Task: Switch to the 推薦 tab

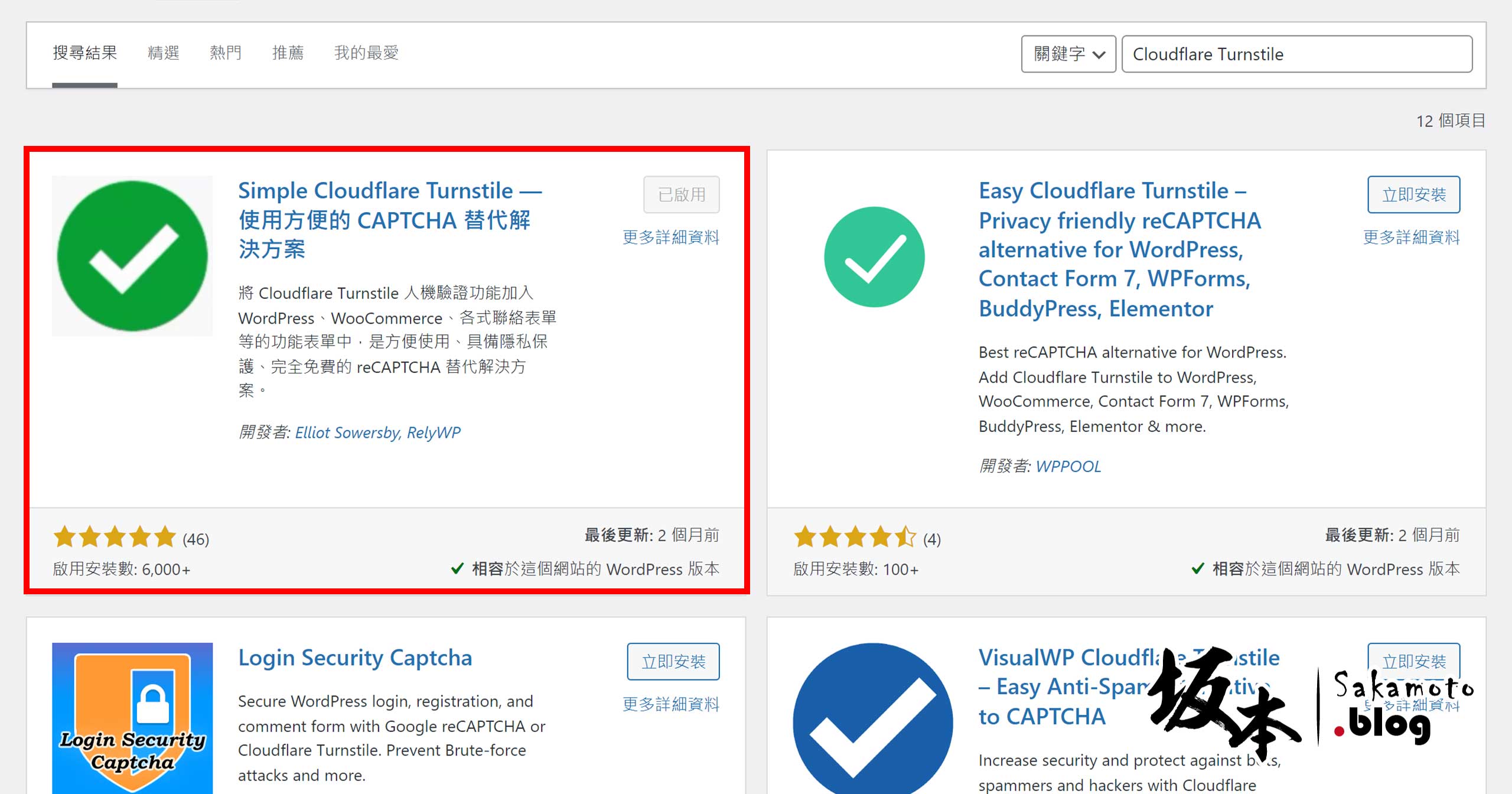Action: tap(288, 53)
